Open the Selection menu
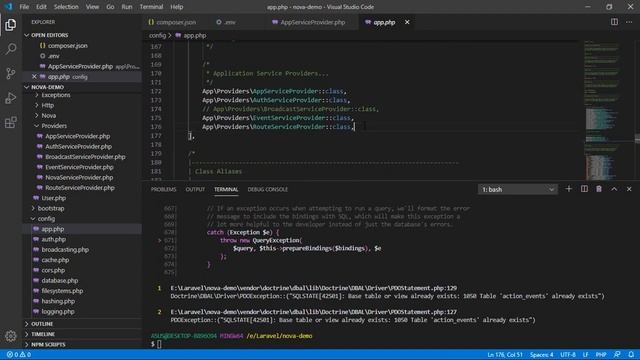The width and height of the screenshot is (640, 360). pyautogui.click(x=66, y=7)
